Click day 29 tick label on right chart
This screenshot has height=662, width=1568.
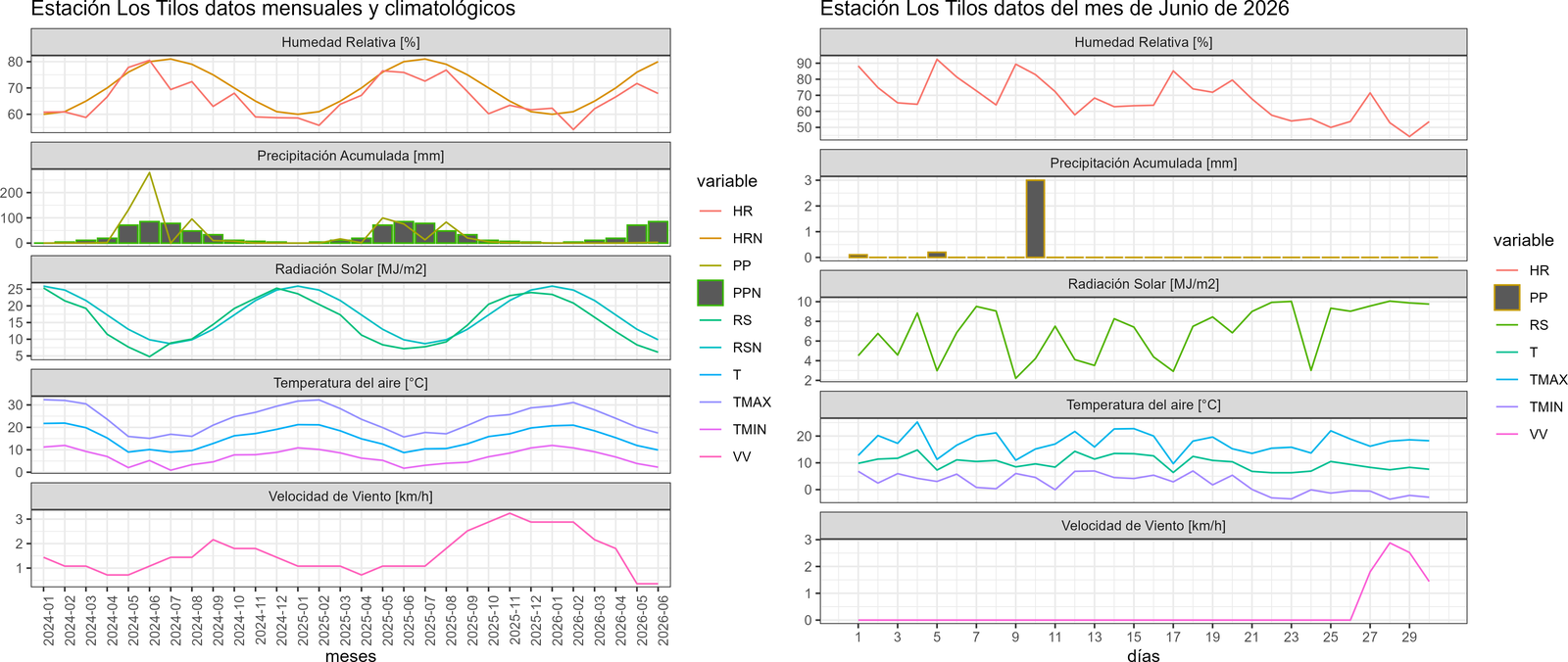[1409, 637]
